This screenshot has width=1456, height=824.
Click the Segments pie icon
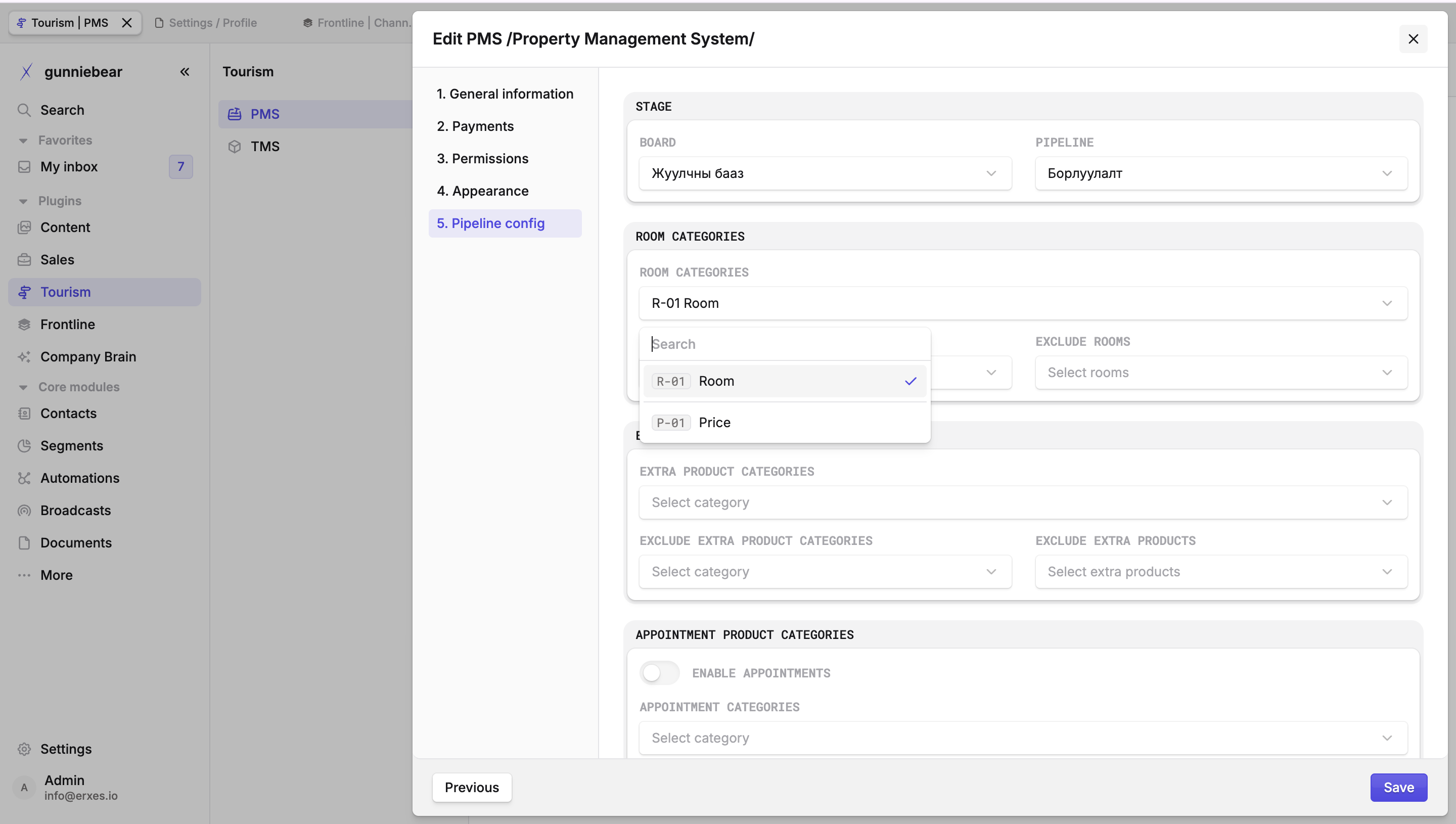point(24,446)
